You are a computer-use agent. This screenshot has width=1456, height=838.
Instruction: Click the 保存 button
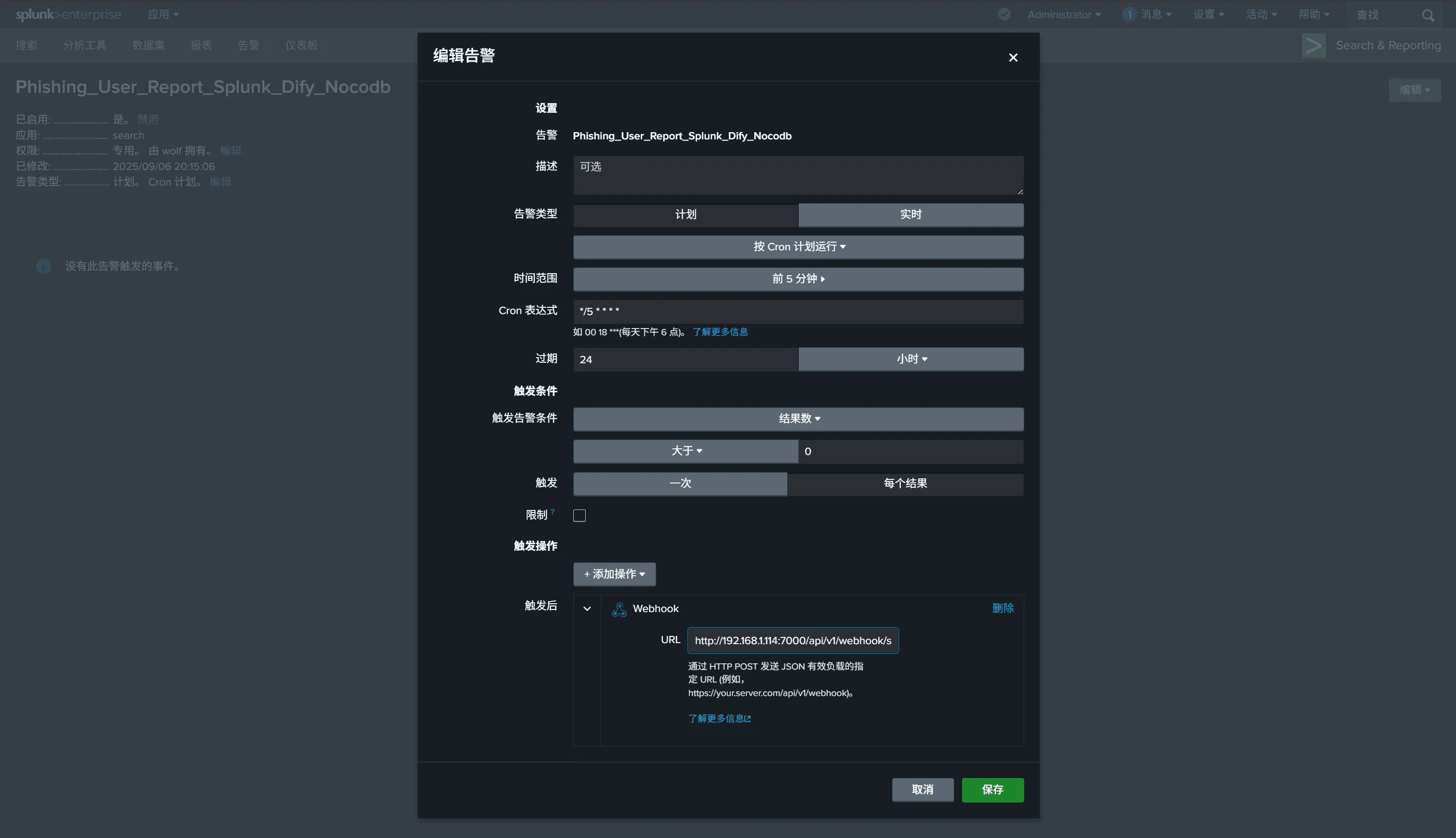coord(992,790)
